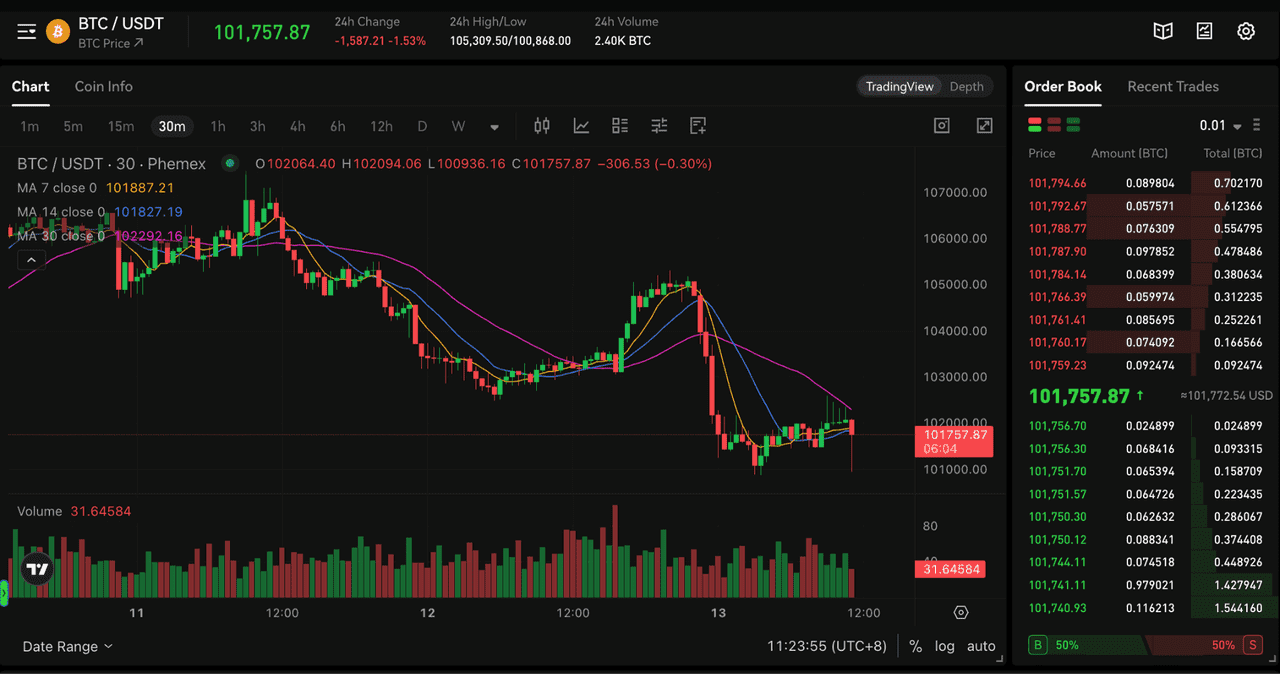The width and height of the screenshot is (1280, 674).
Task: Switch to the Coin Info tab
Action: click(103, 86)
